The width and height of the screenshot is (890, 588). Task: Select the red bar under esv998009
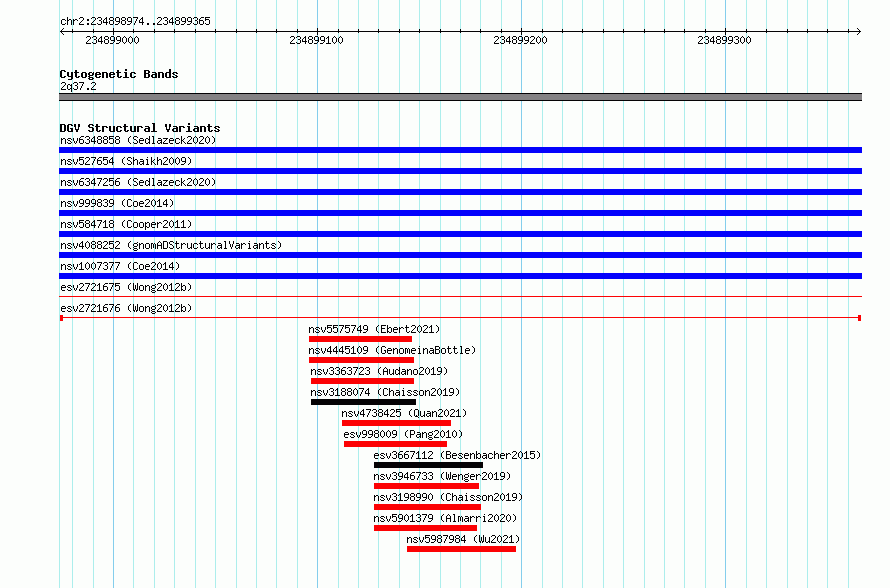pos(395,444)
